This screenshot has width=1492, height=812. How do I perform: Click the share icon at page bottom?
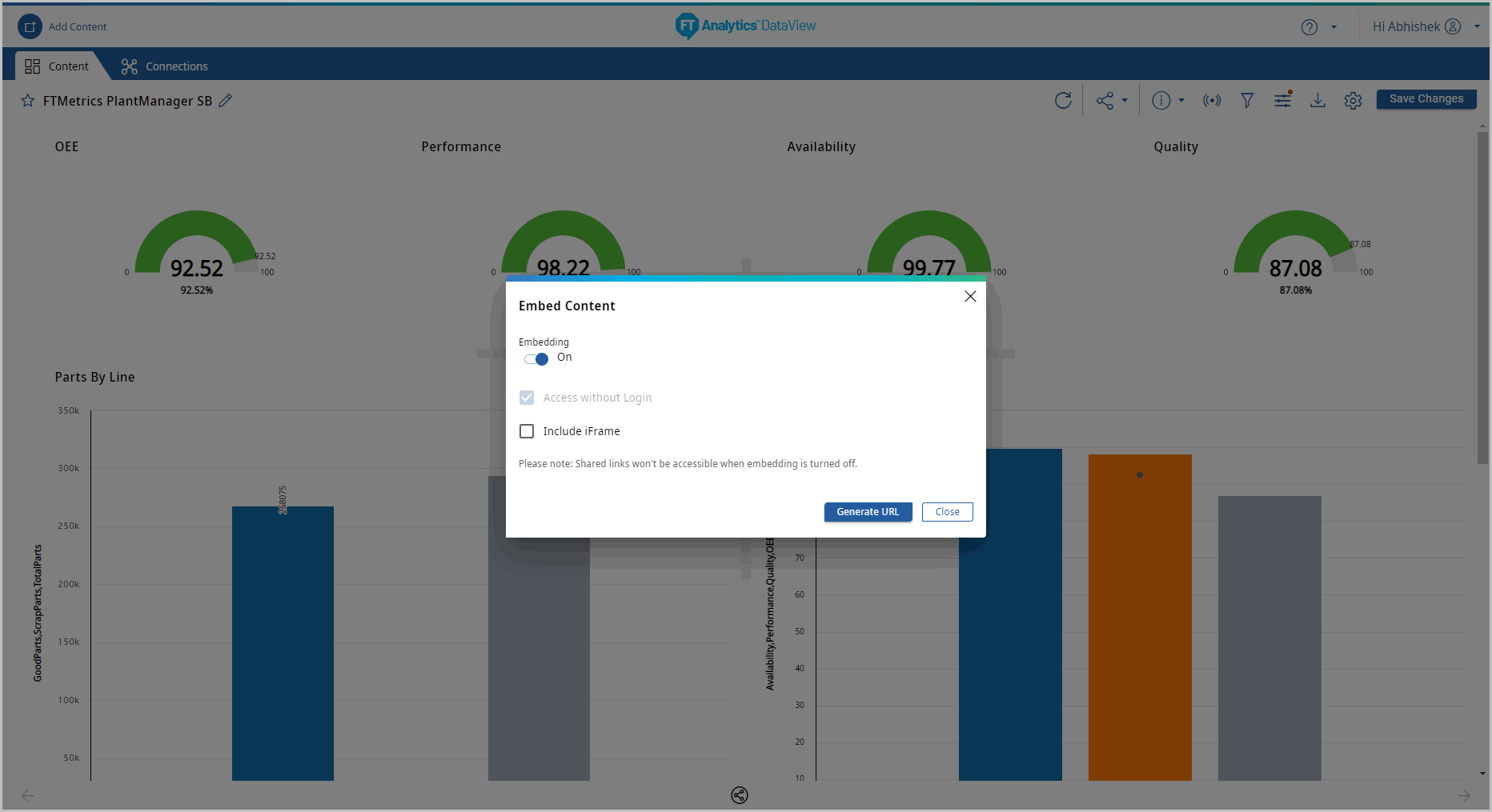(740, 795)
